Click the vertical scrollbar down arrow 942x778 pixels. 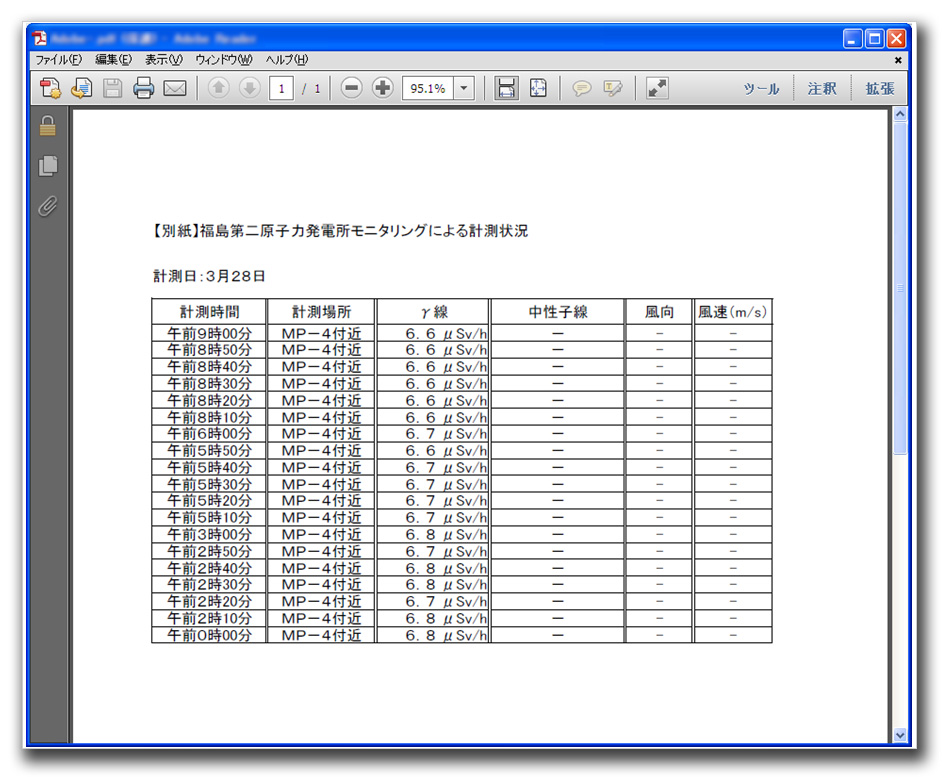click(899, 735)
